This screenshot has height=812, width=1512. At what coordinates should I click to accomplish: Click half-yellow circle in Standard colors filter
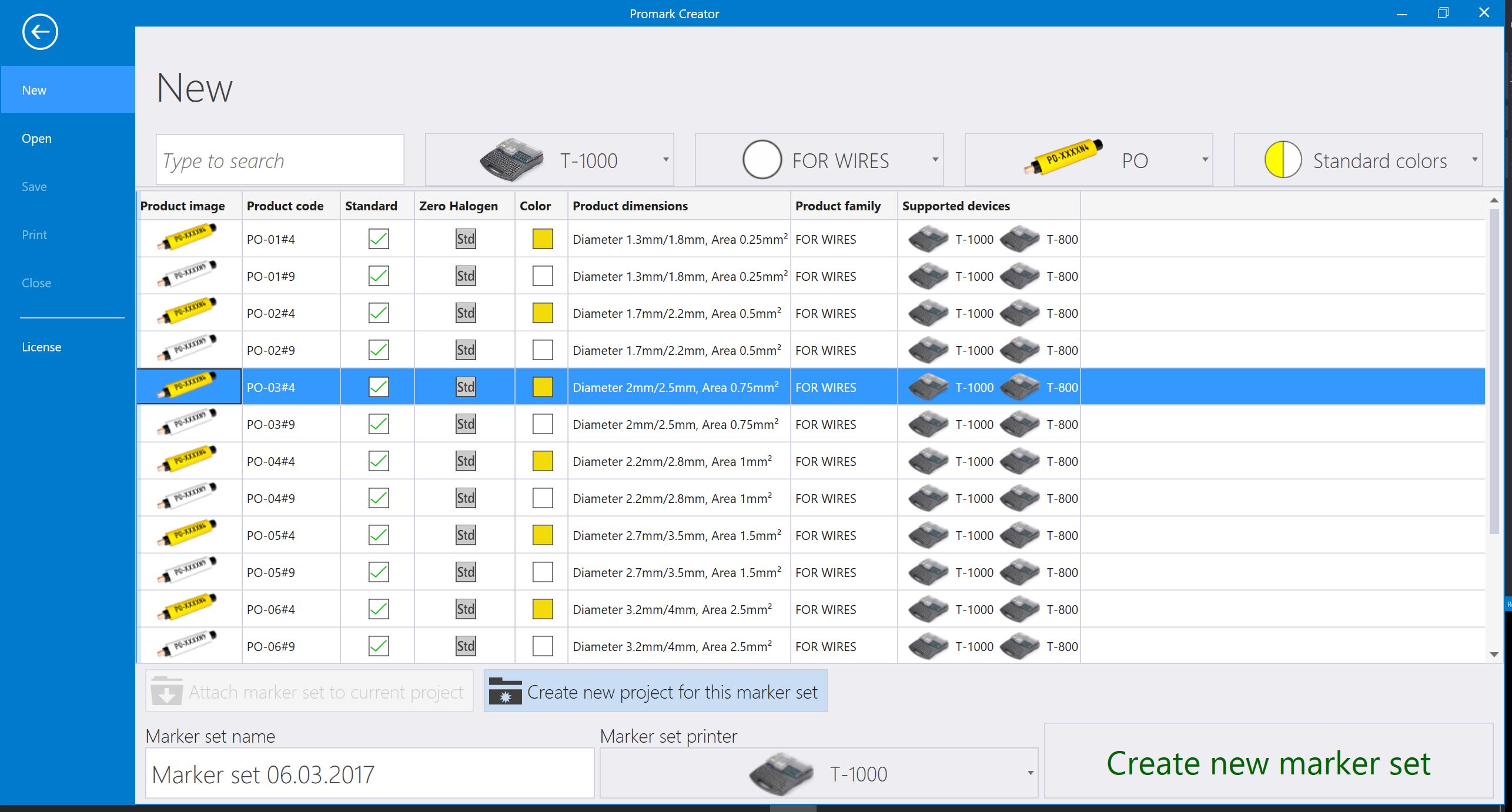point(1283,159)
